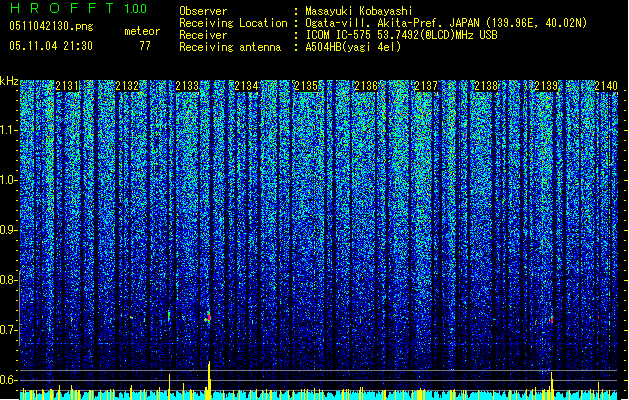Click the 2139 time marker
The height and width of the screenshot is (400, 629).
546,86
